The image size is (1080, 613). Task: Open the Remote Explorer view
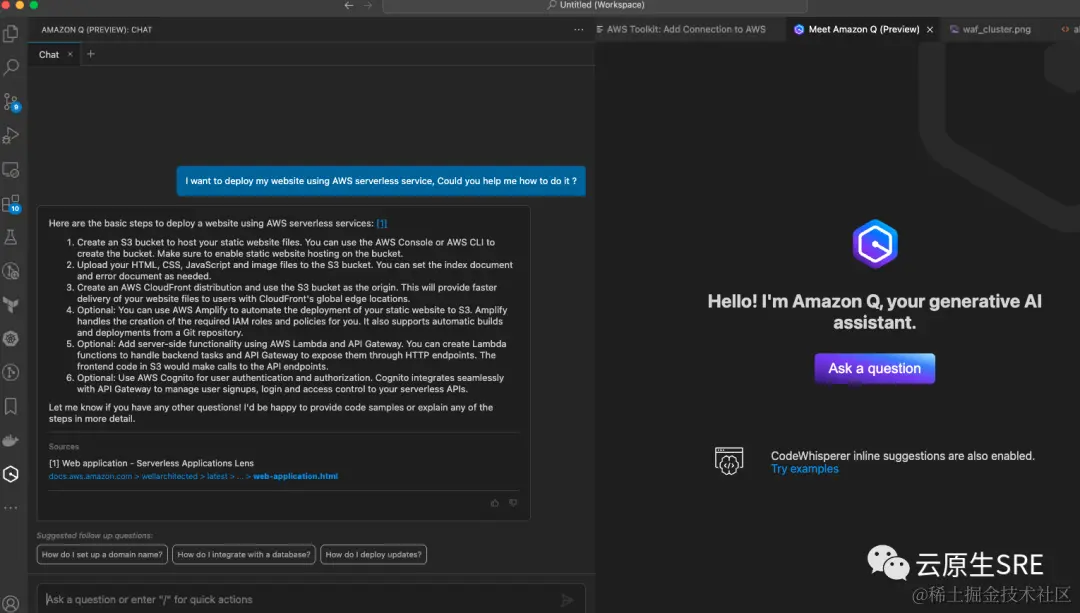[x=11, y=169]
